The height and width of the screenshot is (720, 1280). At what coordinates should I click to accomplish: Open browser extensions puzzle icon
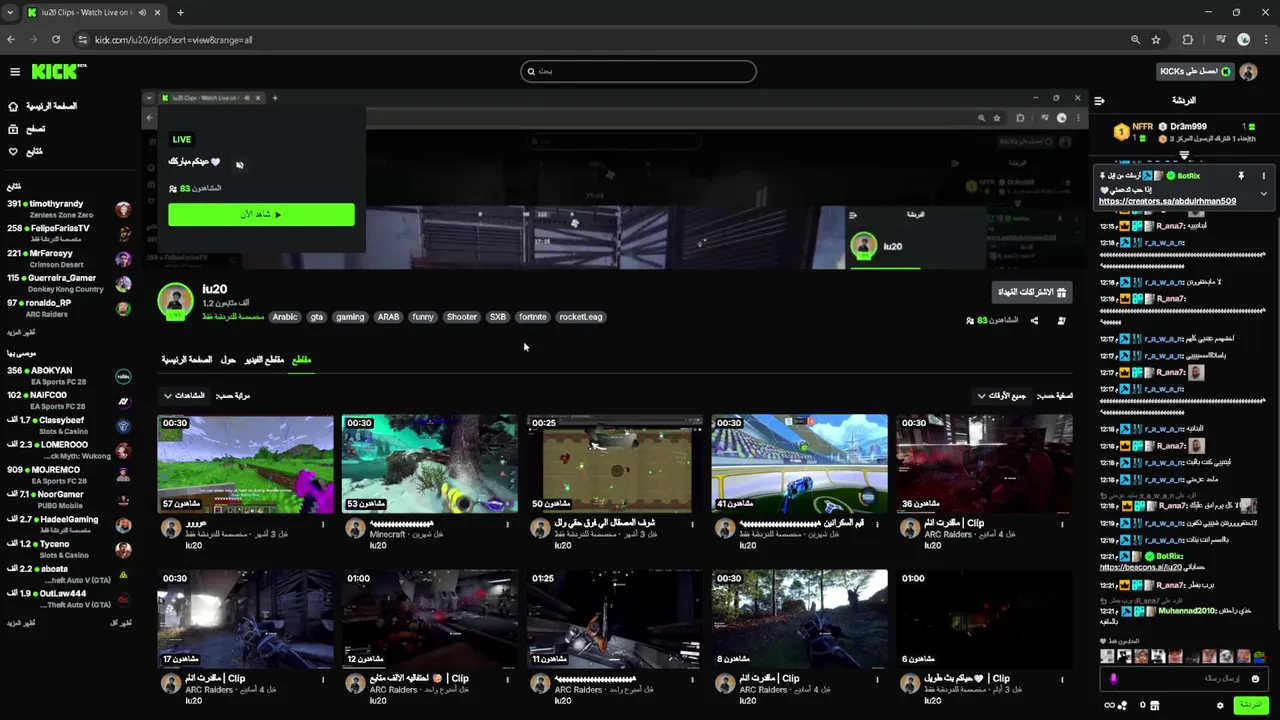click(x=1188, y=40)
